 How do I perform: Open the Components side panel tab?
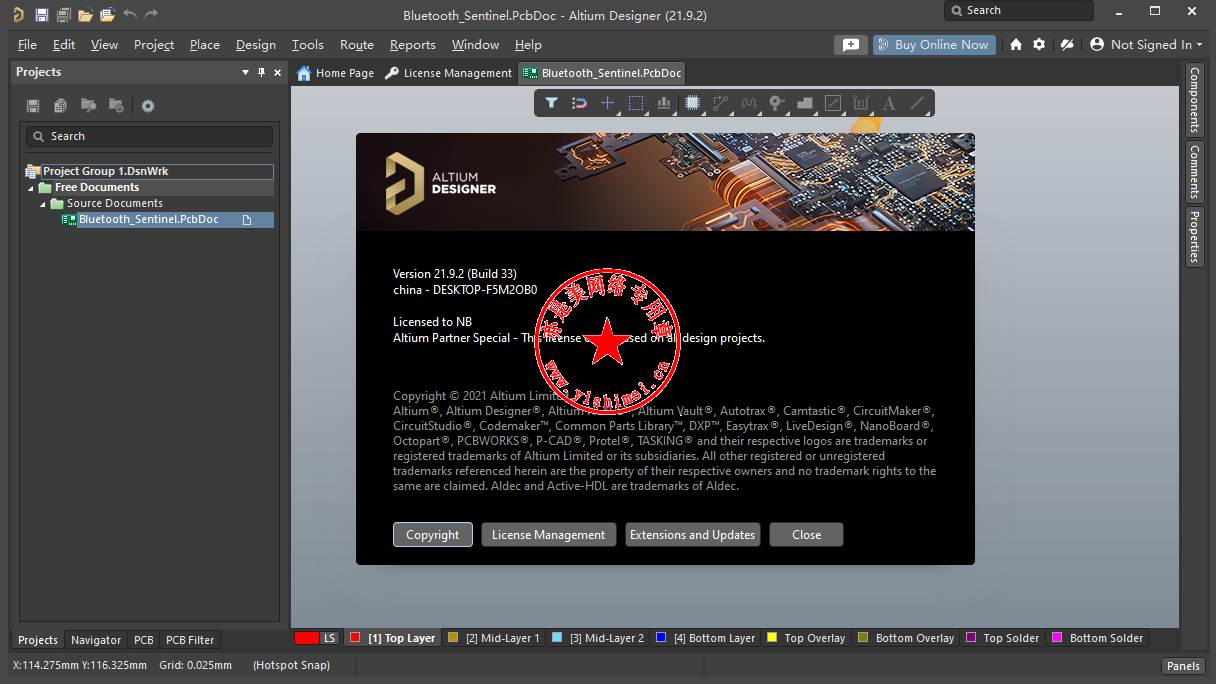tap(1194, 100)
